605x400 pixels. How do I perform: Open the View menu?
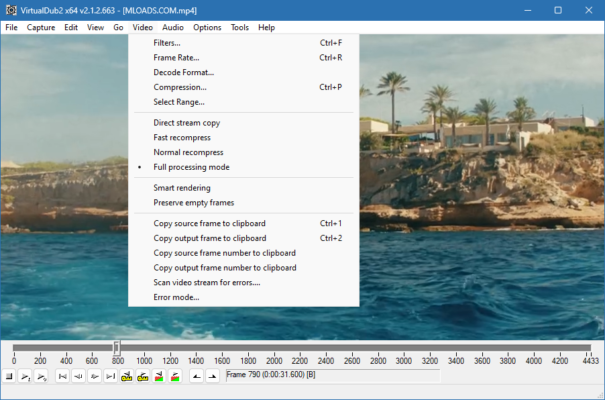pyautogui.click(x=95, y=27)
